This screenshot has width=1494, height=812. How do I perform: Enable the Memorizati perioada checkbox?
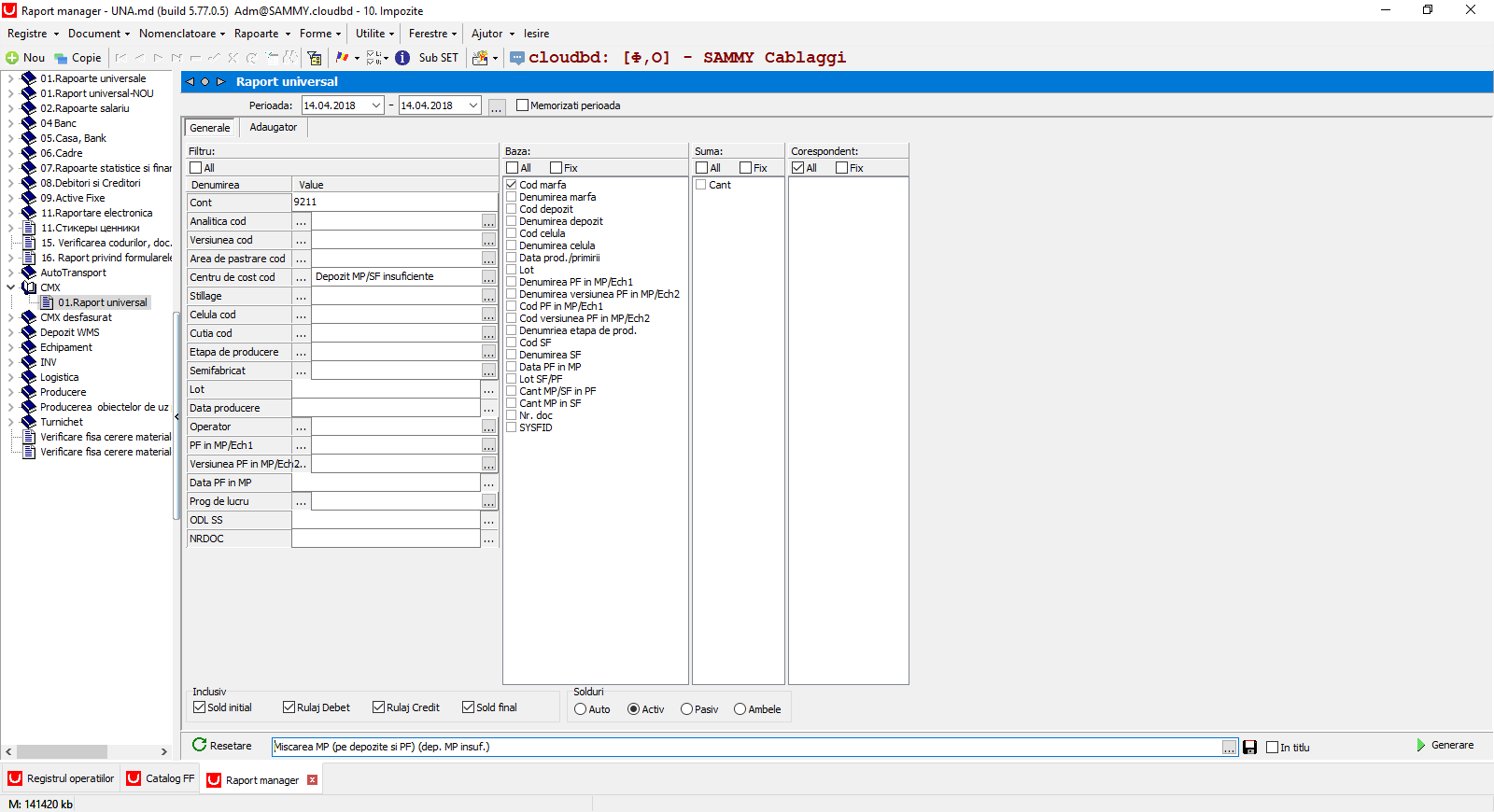[x=523, y=105]
